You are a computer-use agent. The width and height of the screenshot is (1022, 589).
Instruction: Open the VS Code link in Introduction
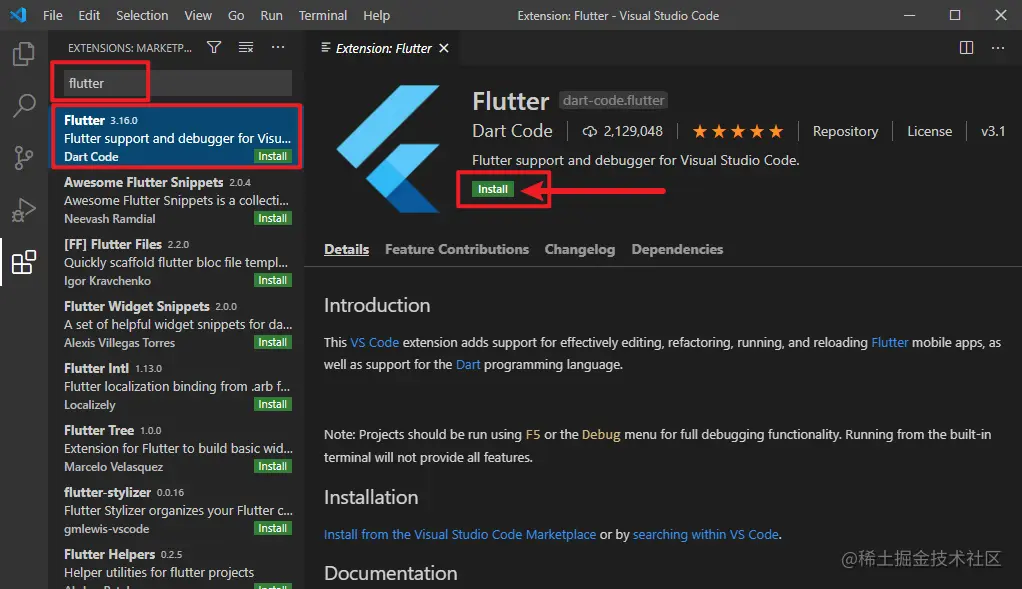(x=374, y=343)
